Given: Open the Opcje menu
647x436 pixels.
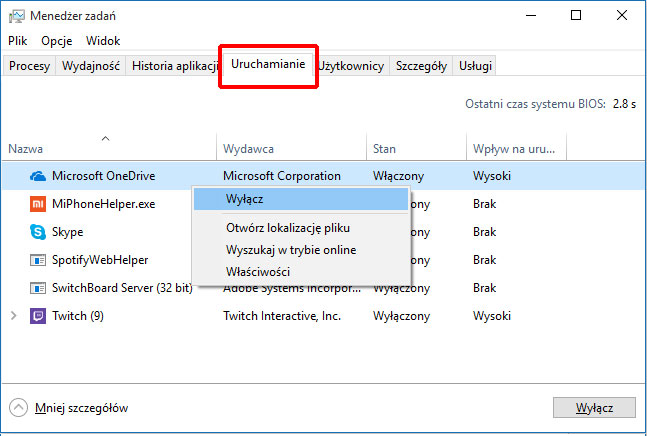Looking at the screenshot, I should pyautogui.click(x=57, y=41).
